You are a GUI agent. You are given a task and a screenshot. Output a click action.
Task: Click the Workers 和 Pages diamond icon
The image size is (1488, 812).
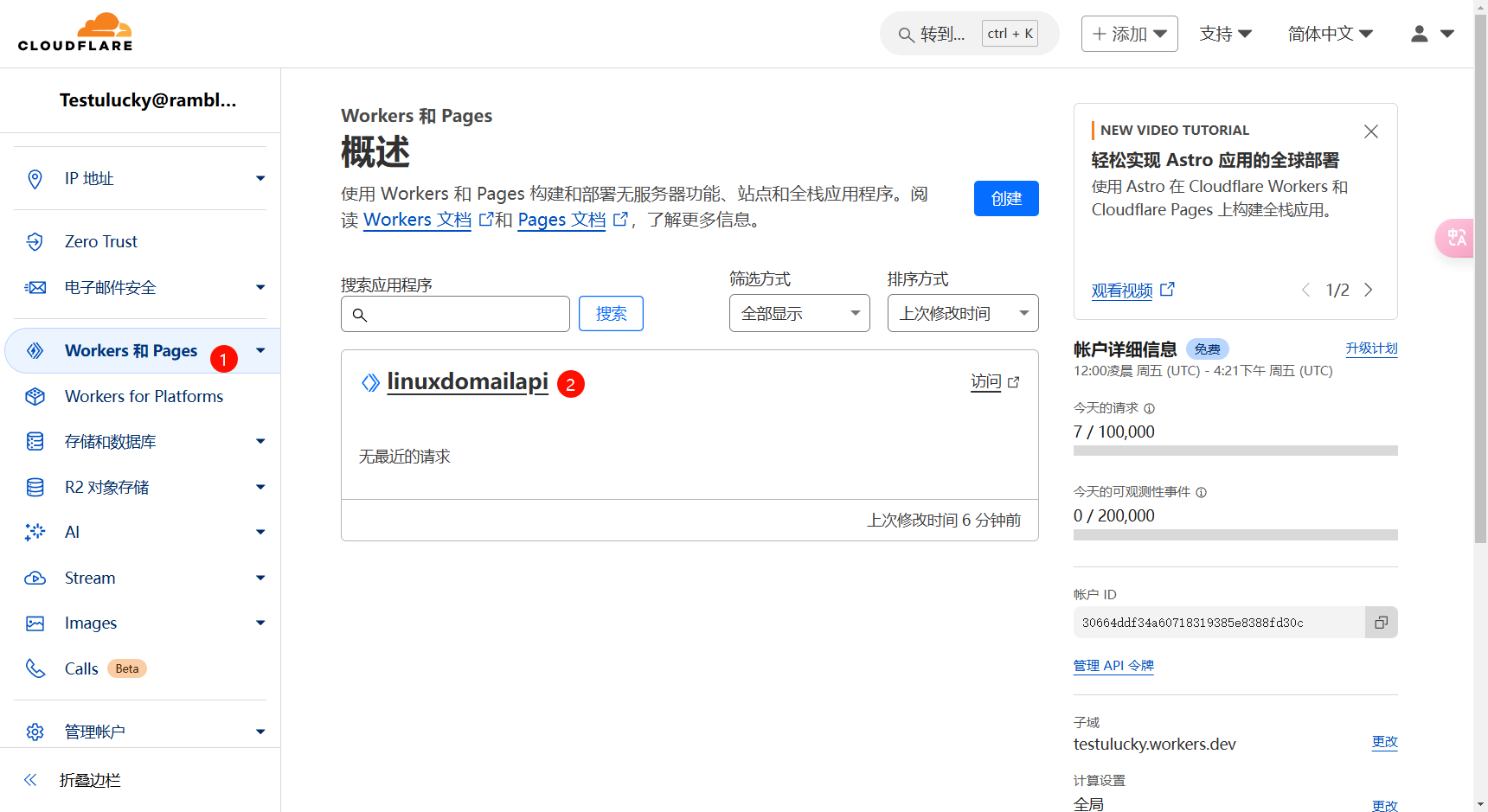[x=35, y=350]
